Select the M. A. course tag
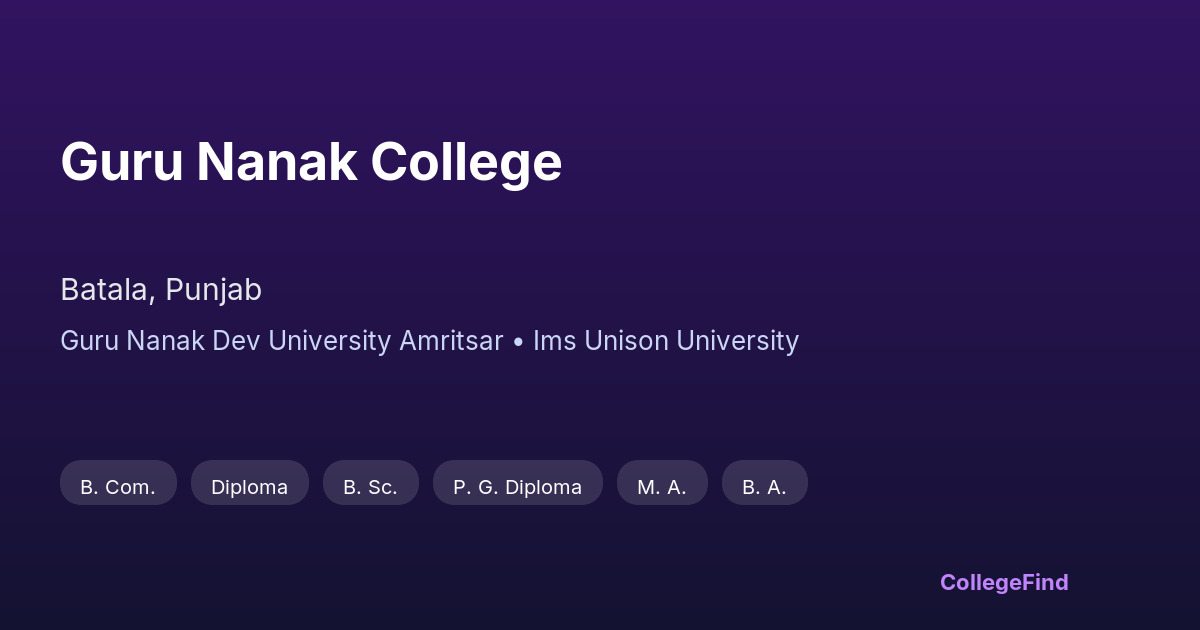 click(x=662, y=487)
